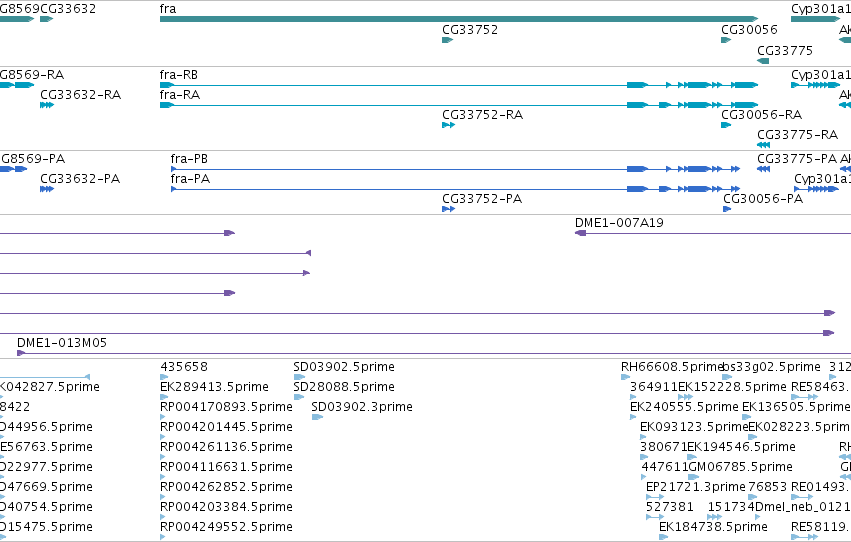Open the CG33752-RA transcript glyph
Viewport: 851px width, 542px height.
448,125
